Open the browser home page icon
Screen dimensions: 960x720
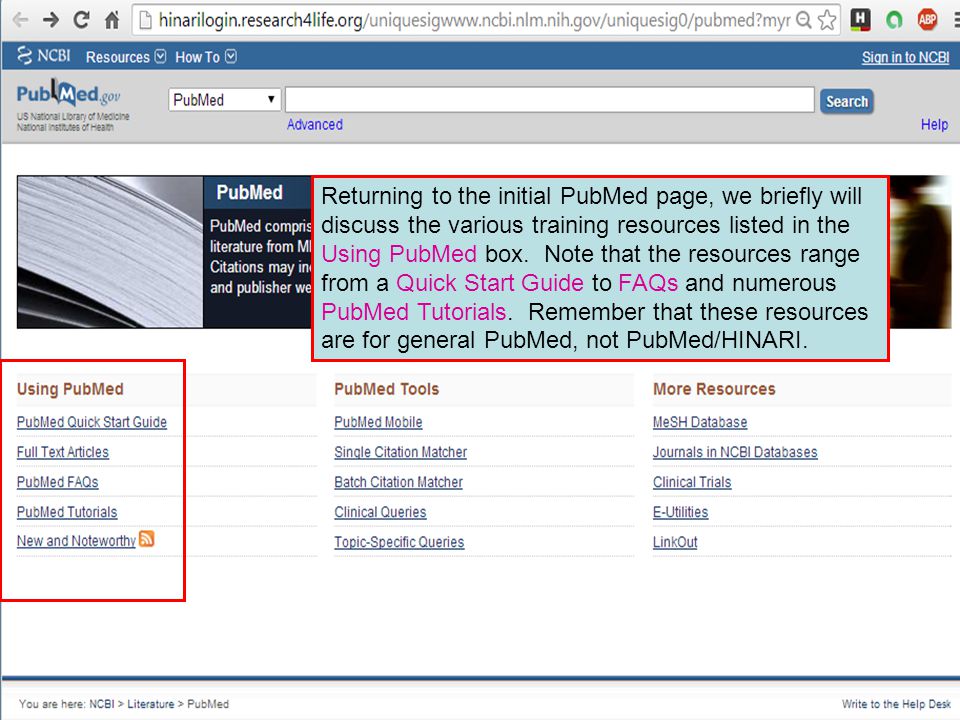112,20
